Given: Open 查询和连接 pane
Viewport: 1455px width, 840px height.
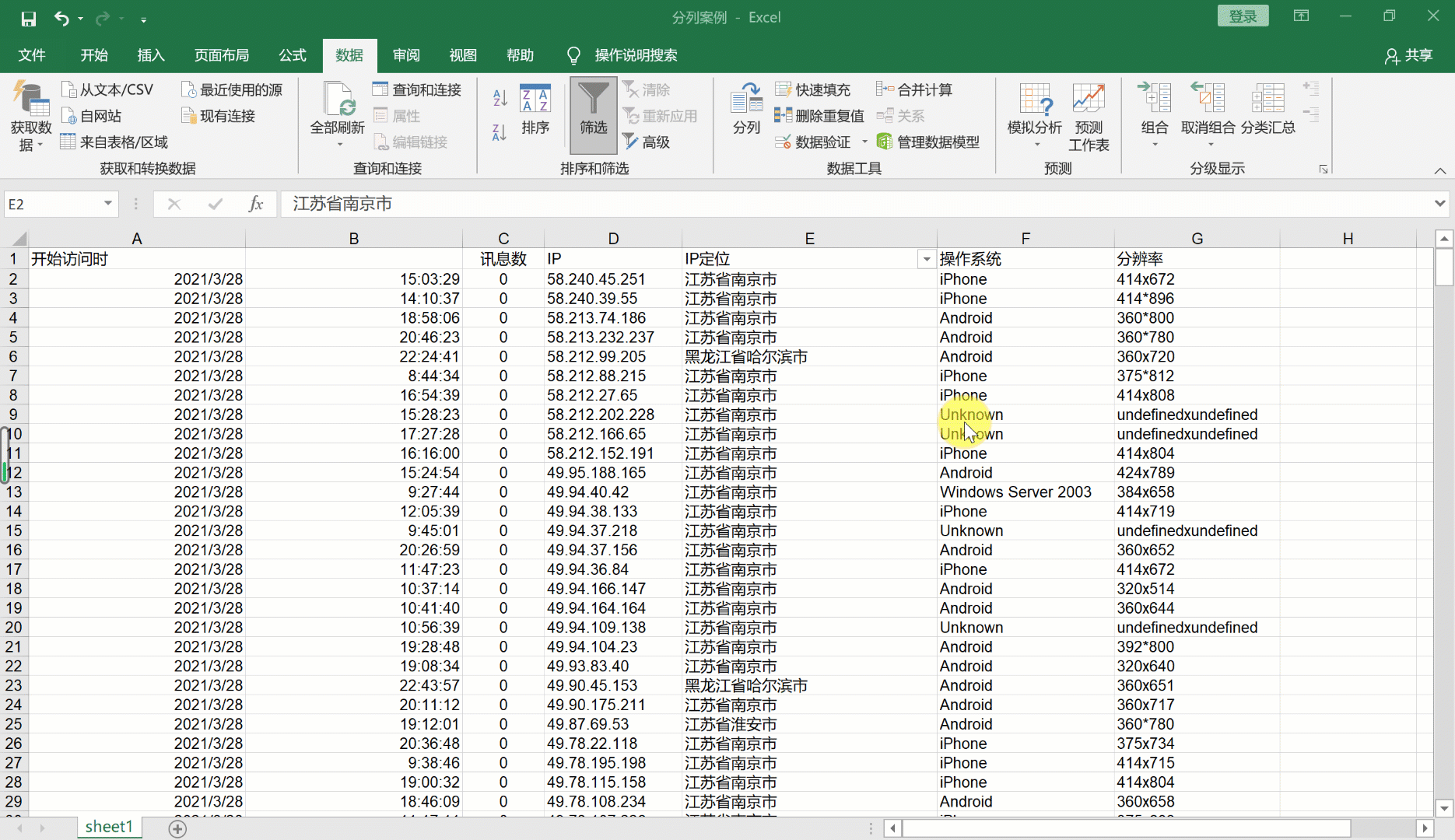Looking at the screenshot, I should coord(417,89).
